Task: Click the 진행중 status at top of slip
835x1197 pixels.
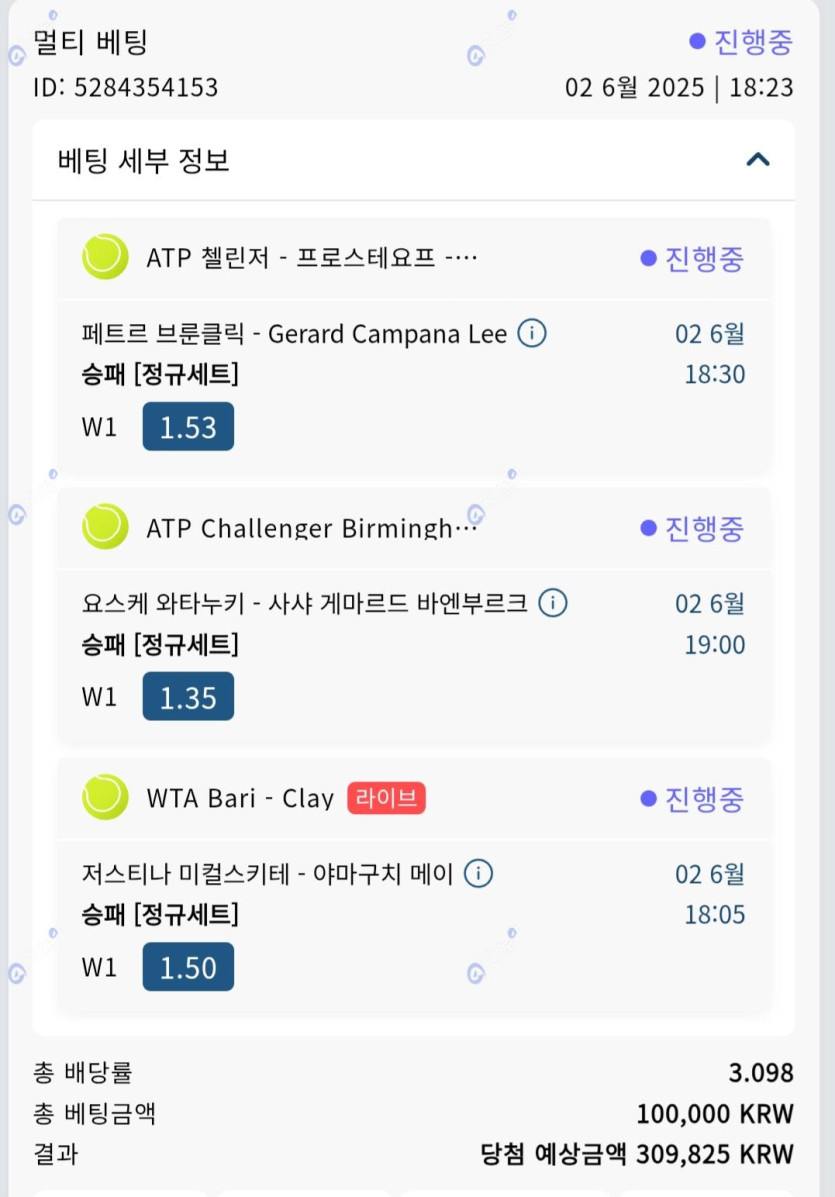Action: (x=740, y=41)
